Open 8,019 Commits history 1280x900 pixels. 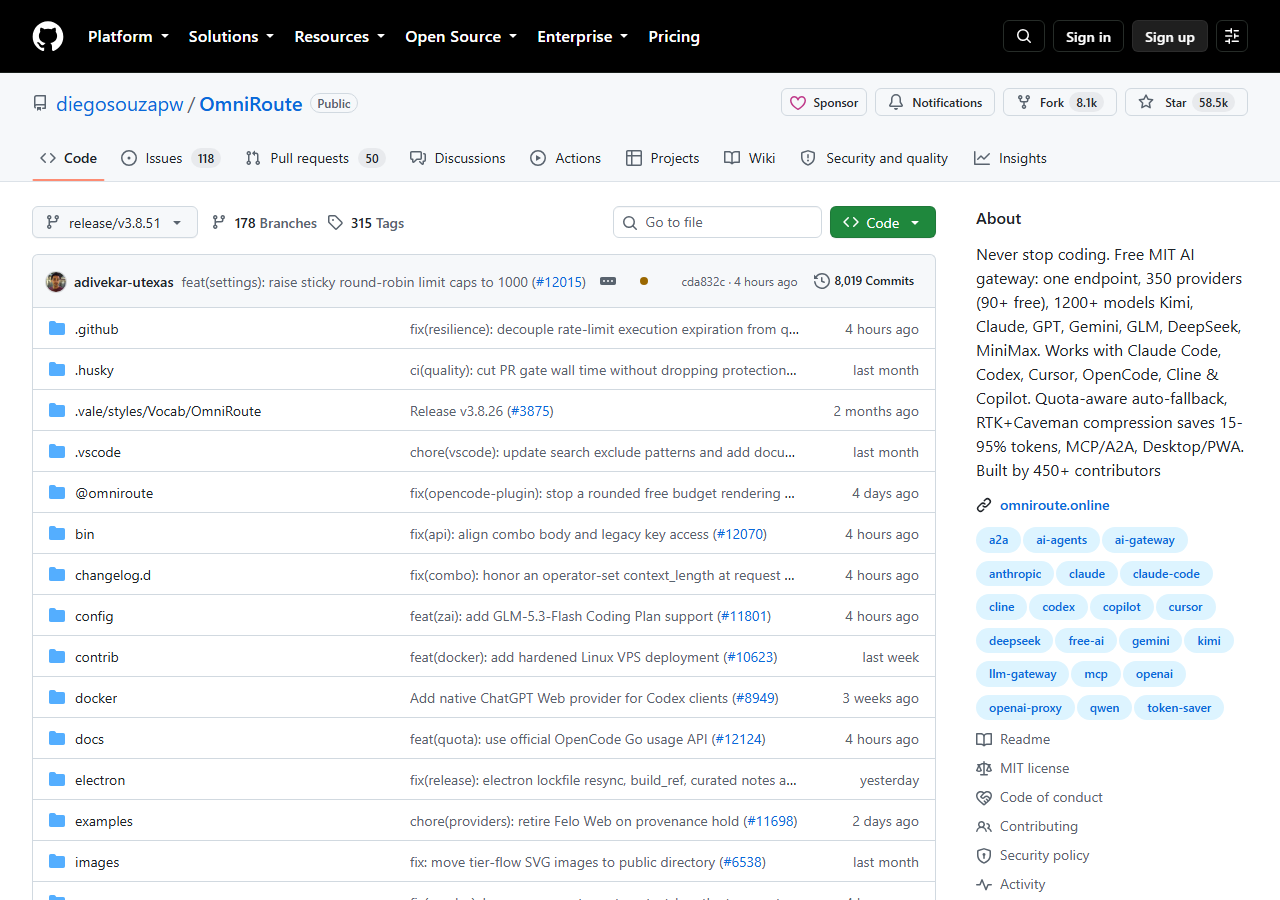coord(864,282)
